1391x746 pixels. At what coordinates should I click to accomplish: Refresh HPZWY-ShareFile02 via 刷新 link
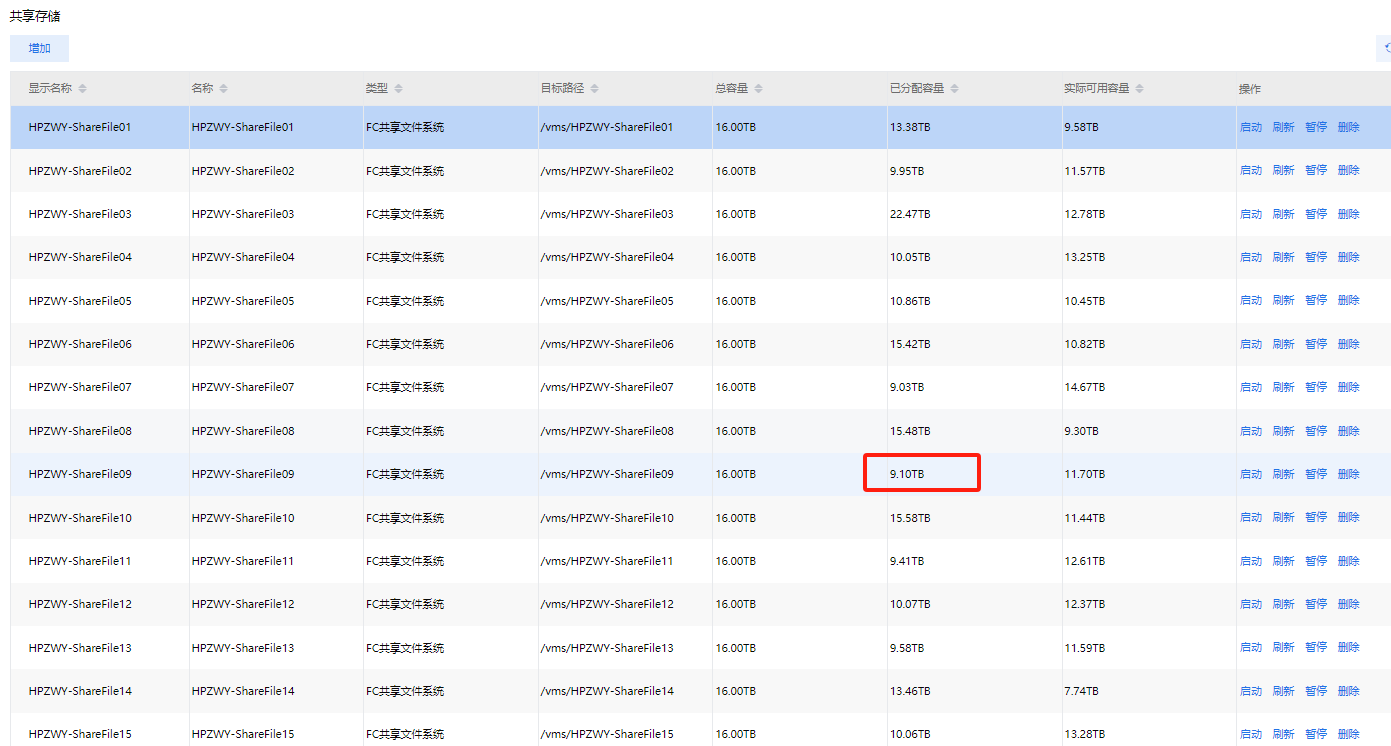pos(1283,171)
